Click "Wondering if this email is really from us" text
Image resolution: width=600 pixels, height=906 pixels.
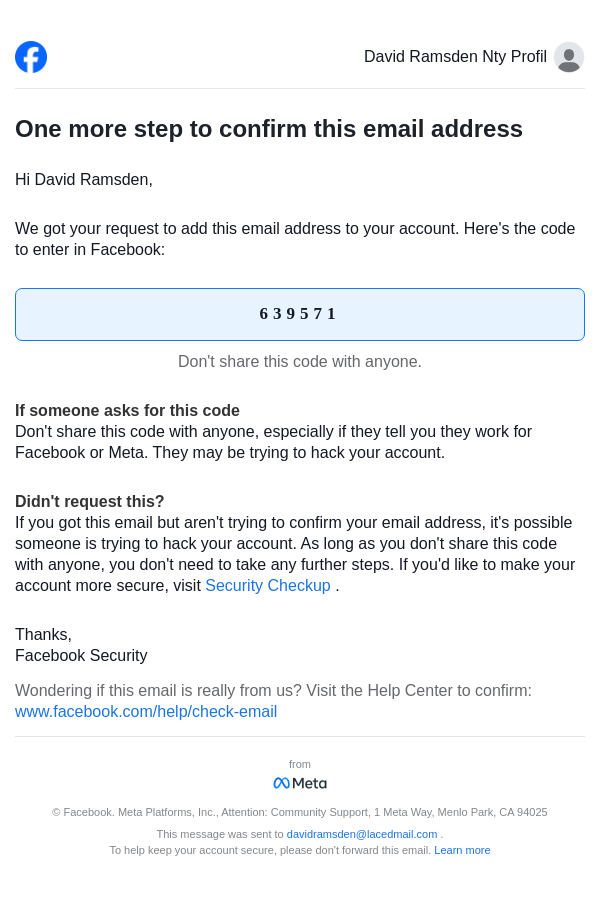[273, 691]
